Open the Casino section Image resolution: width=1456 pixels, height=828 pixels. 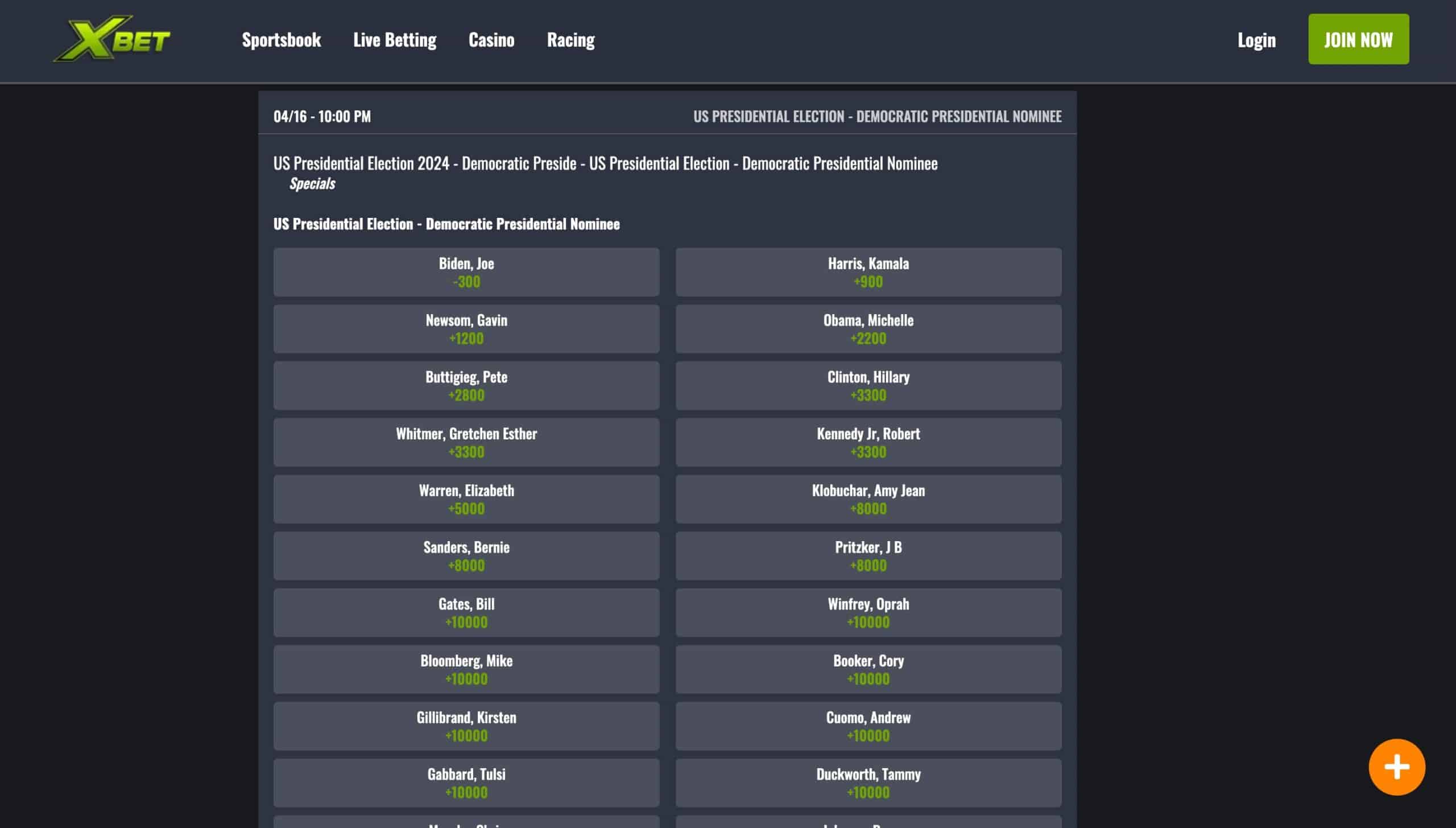491,40
